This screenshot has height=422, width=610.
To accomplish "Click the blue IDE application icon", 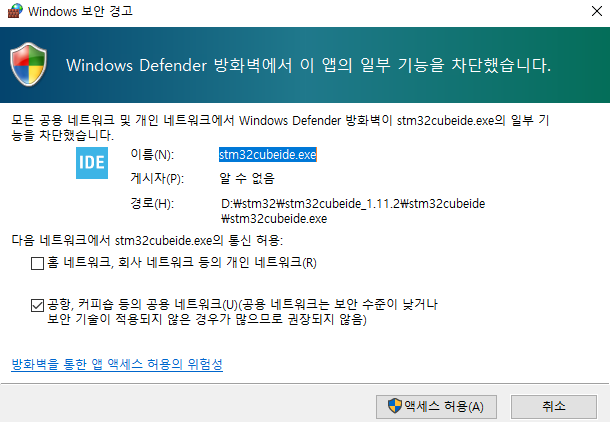I will [92, 163].
